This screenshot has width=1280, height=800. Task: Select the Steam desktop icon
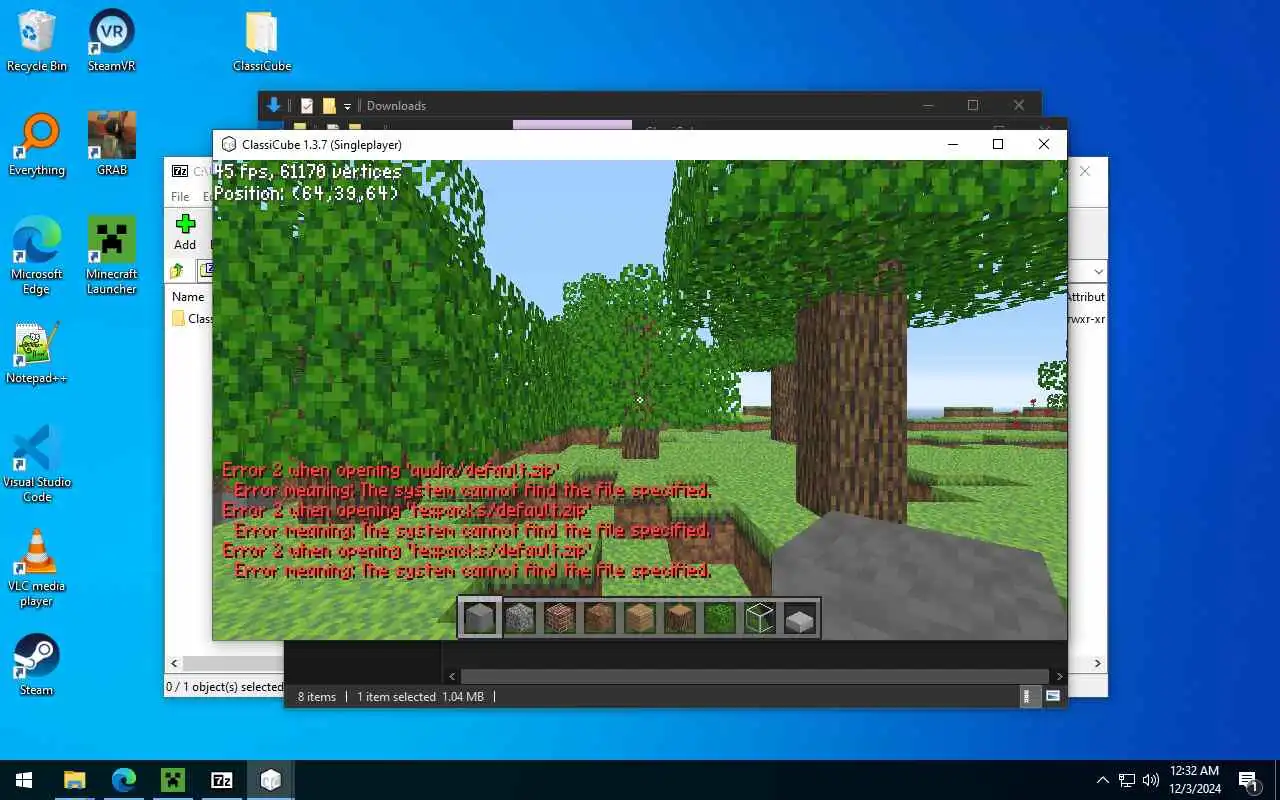tap(37, 665)
